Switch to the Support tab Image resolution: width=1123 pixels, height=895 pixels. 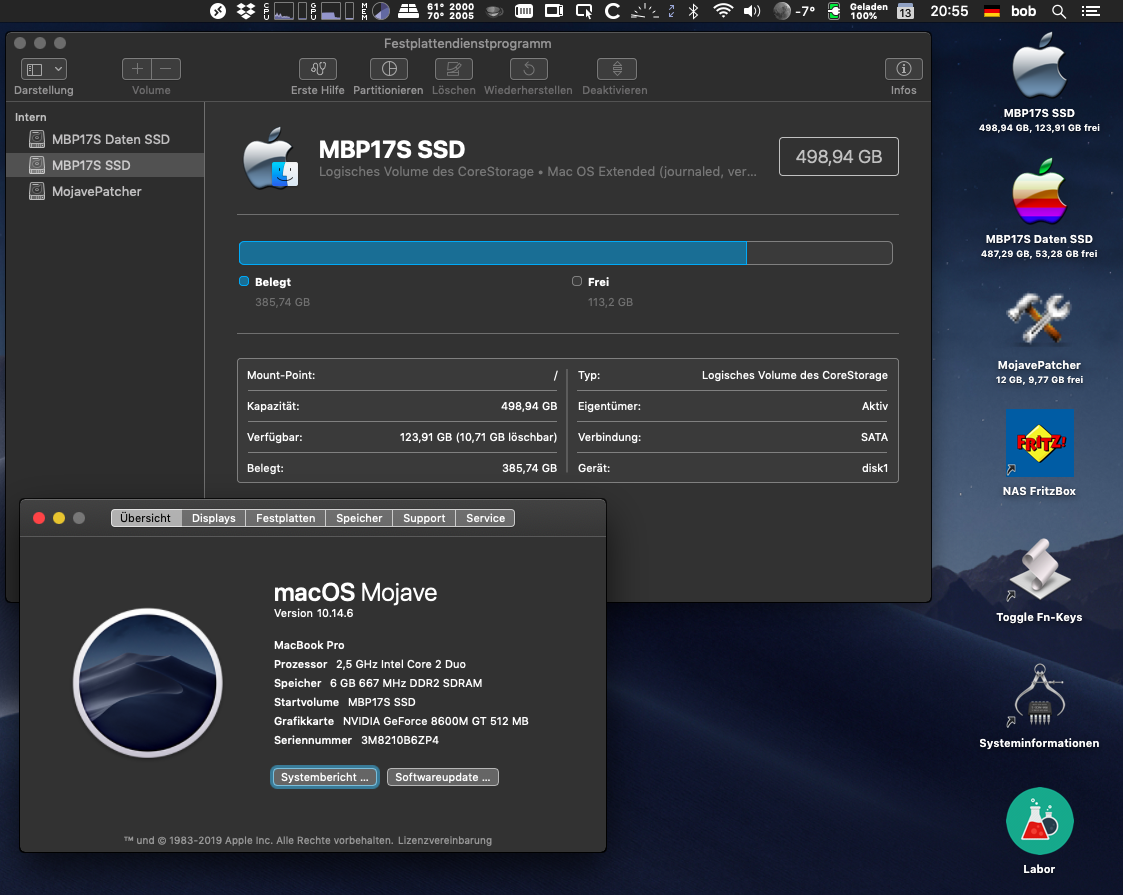424,518
